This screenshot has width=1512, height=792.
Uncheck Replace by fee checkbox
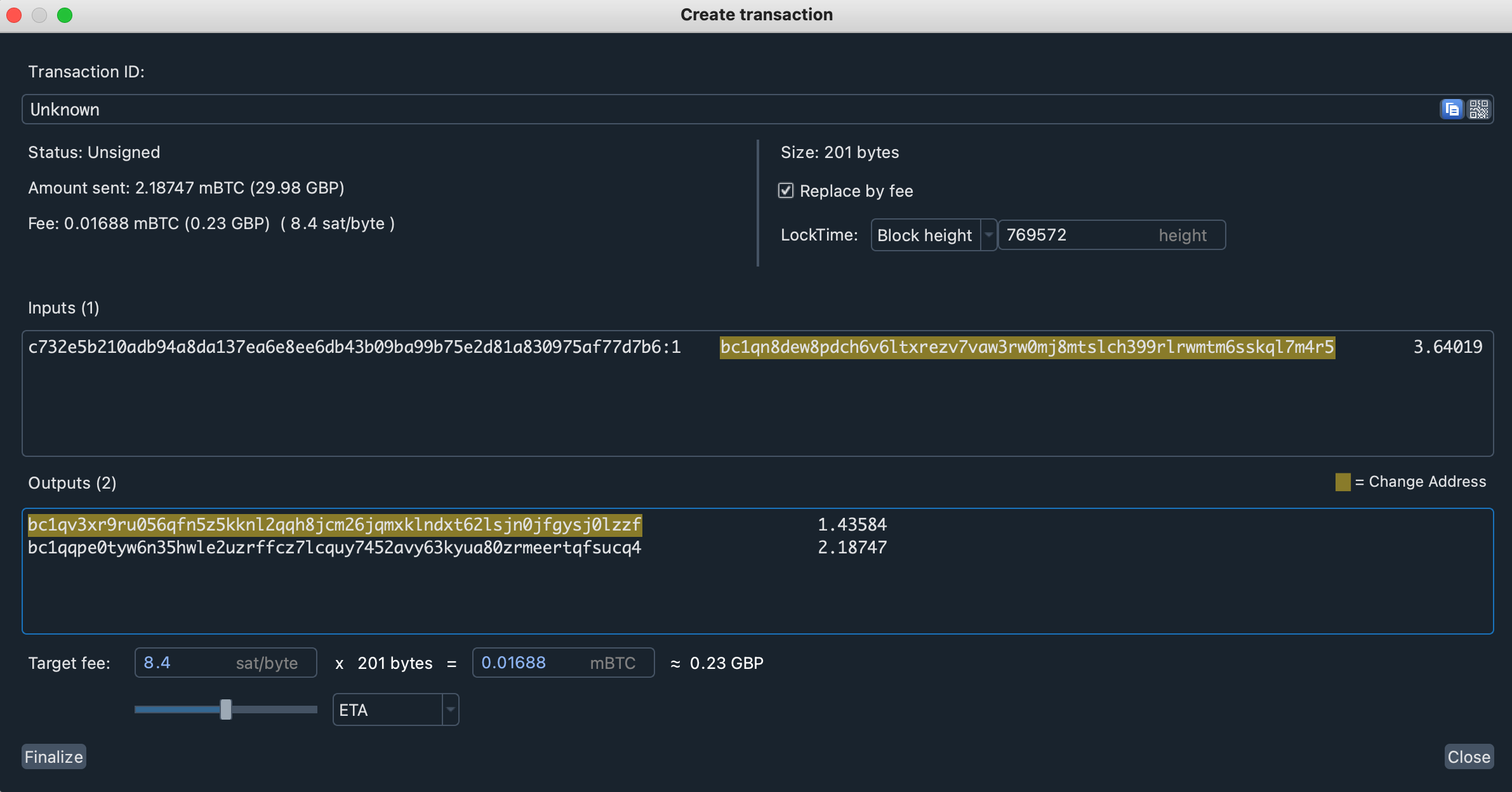coord(786,190)
